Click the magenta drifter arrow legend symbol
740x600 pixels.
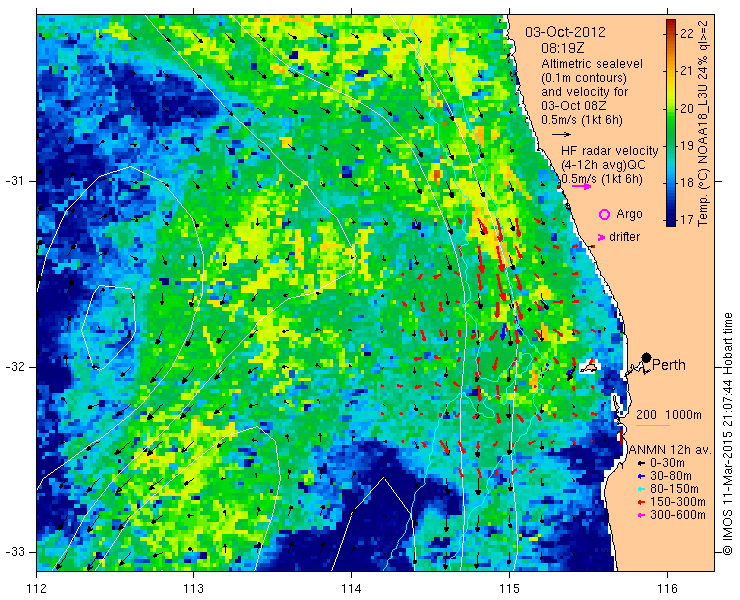click(x=601, y=237)
